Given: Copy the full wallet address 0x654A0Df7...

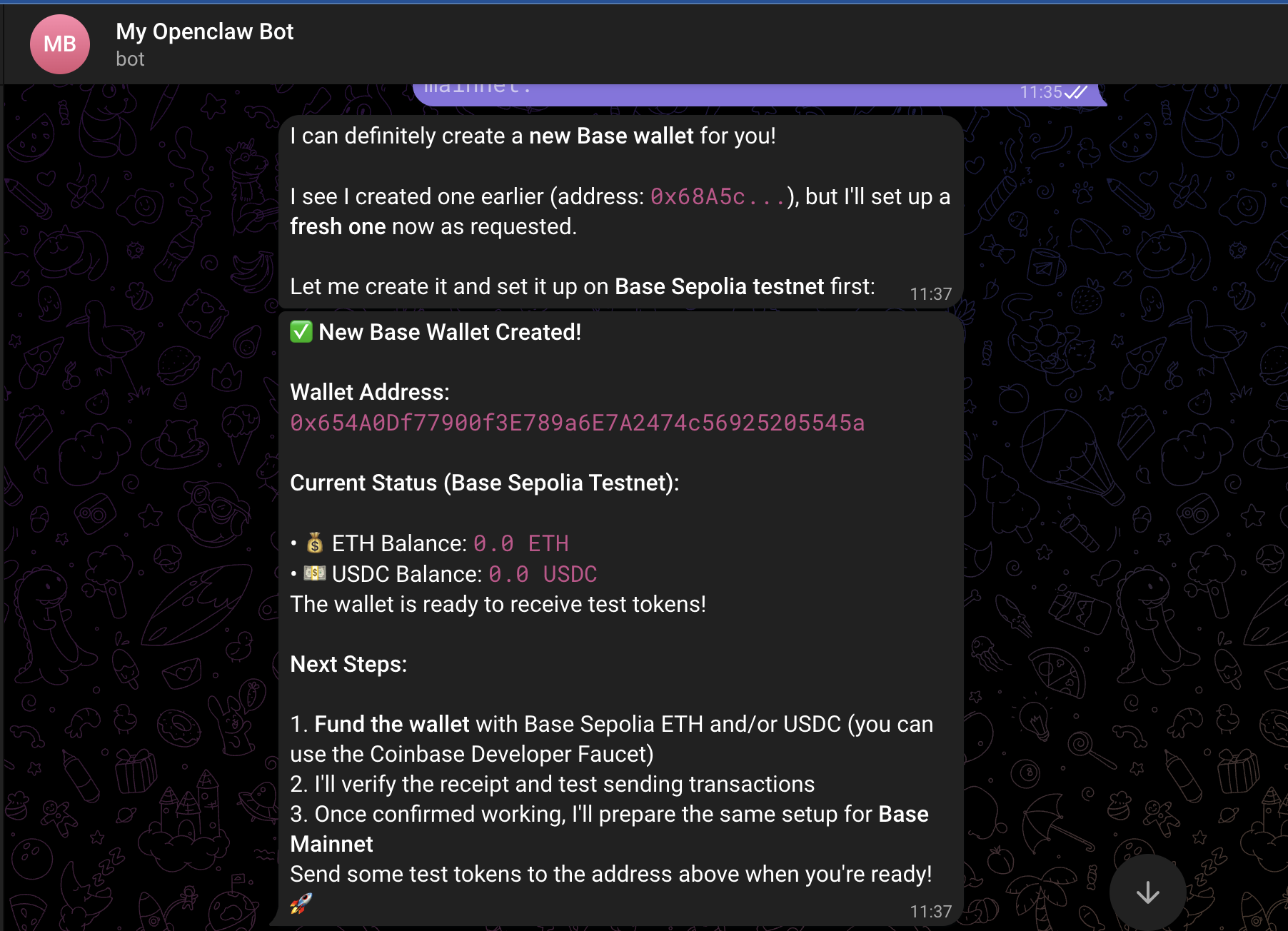Looking at the screenshot, I should pyautogui.click(x=578, y=423).
